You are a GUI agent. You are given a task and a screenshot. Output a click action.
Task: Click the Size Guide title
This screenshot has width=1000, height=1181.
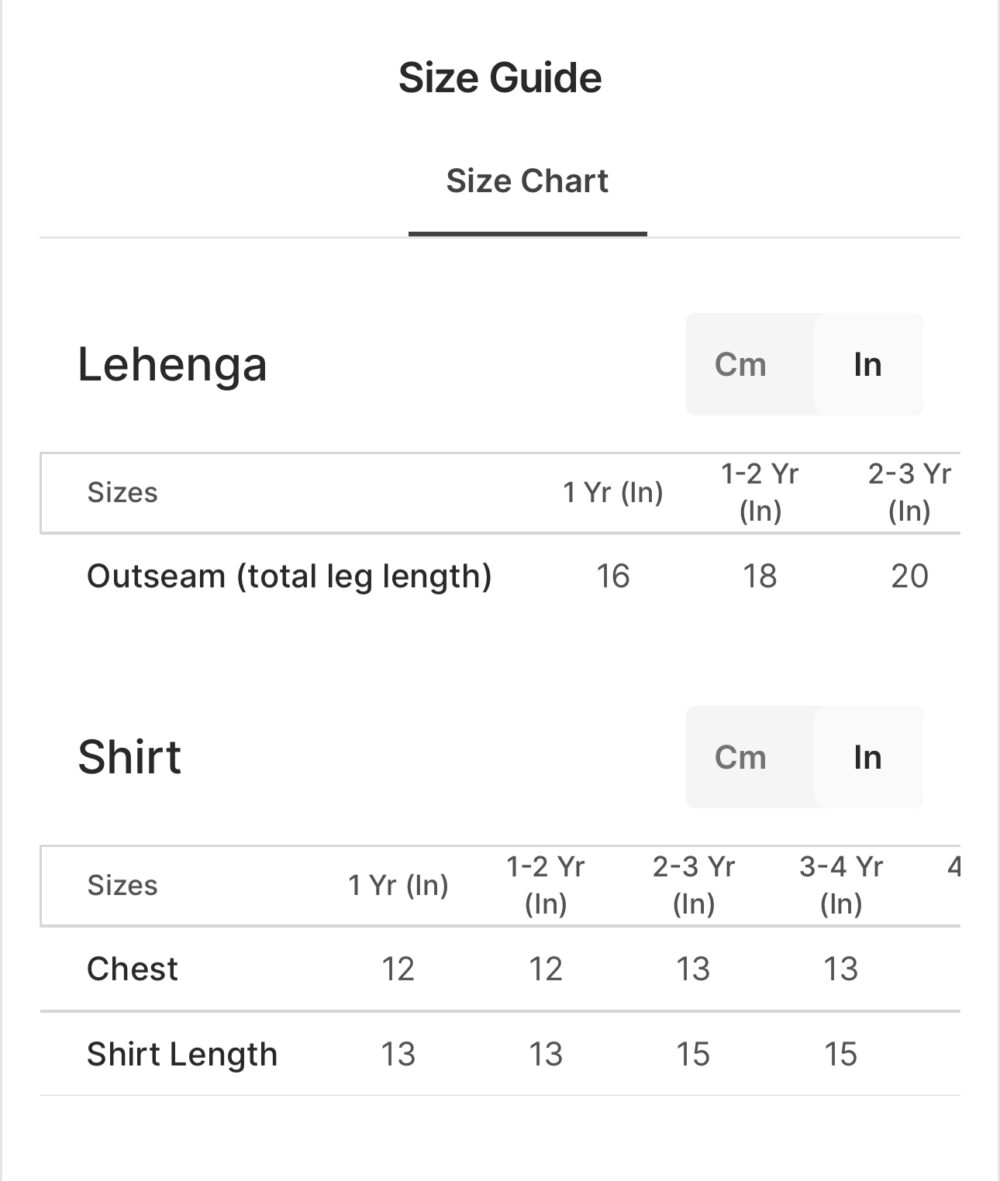tap(500, 78)
